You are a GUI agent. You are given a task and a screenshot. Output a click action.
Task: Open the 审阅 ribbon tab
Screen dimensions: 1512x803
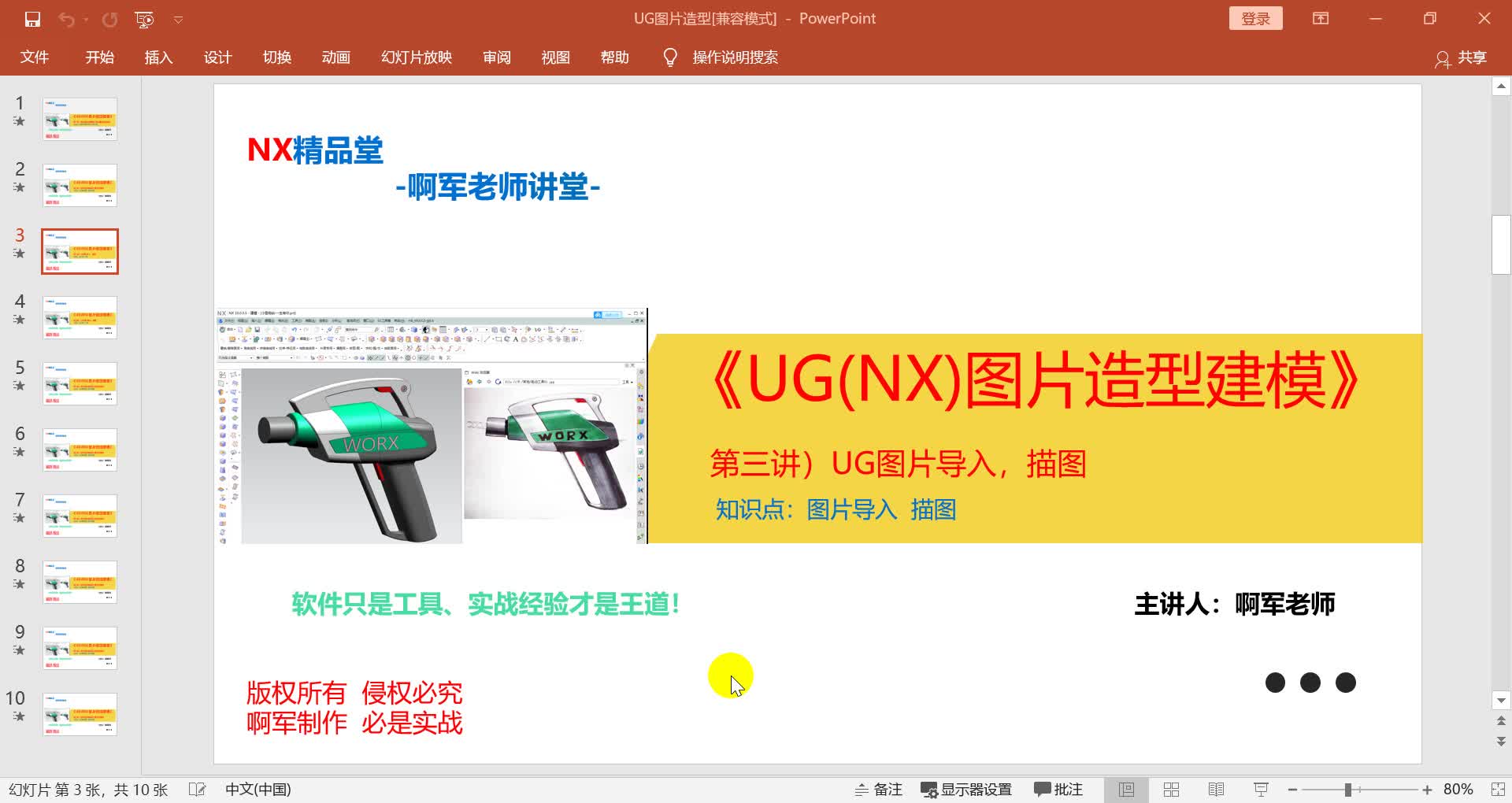point(496,57)
